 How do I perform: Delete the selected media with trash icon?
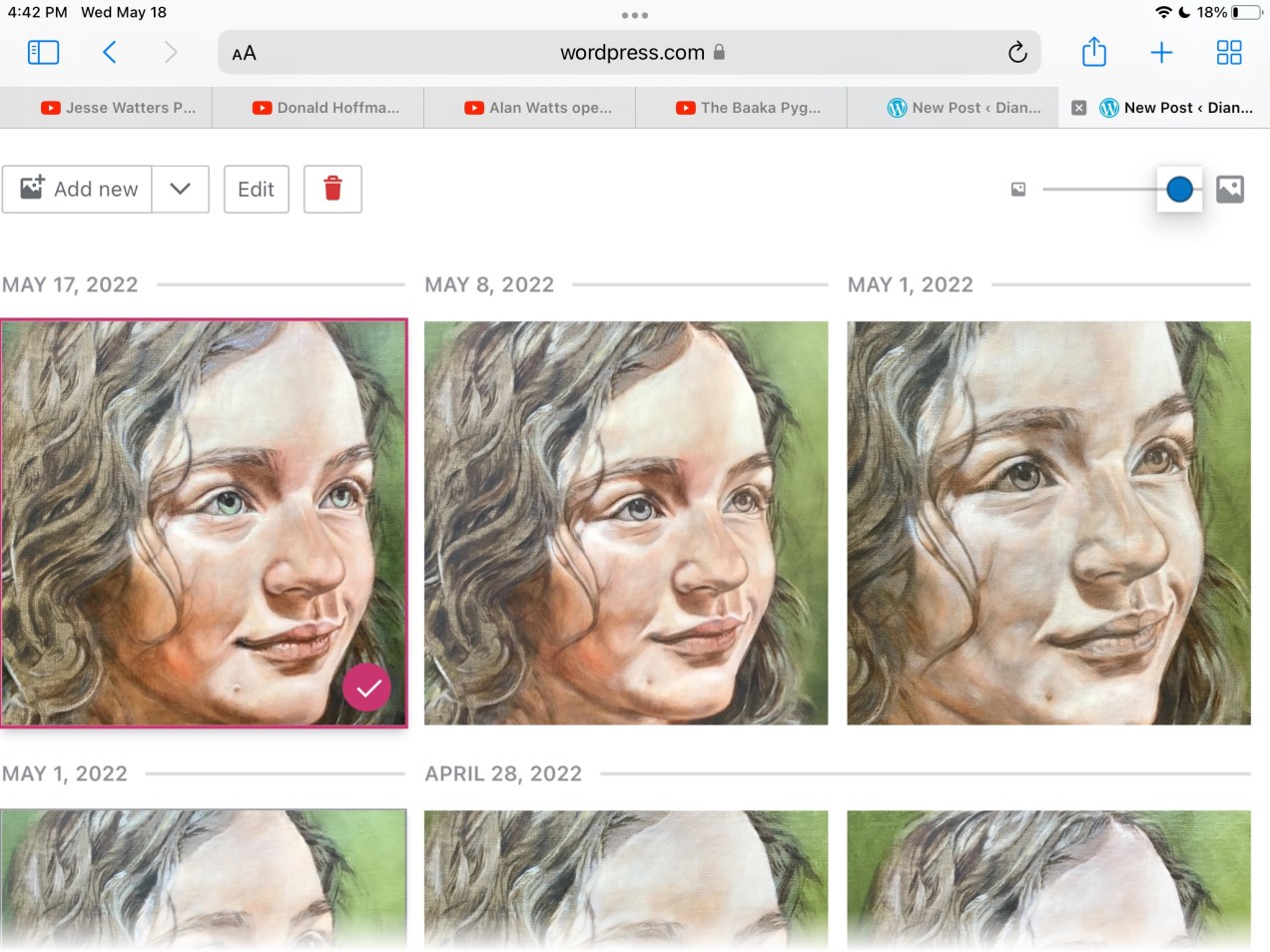point(332,189)
